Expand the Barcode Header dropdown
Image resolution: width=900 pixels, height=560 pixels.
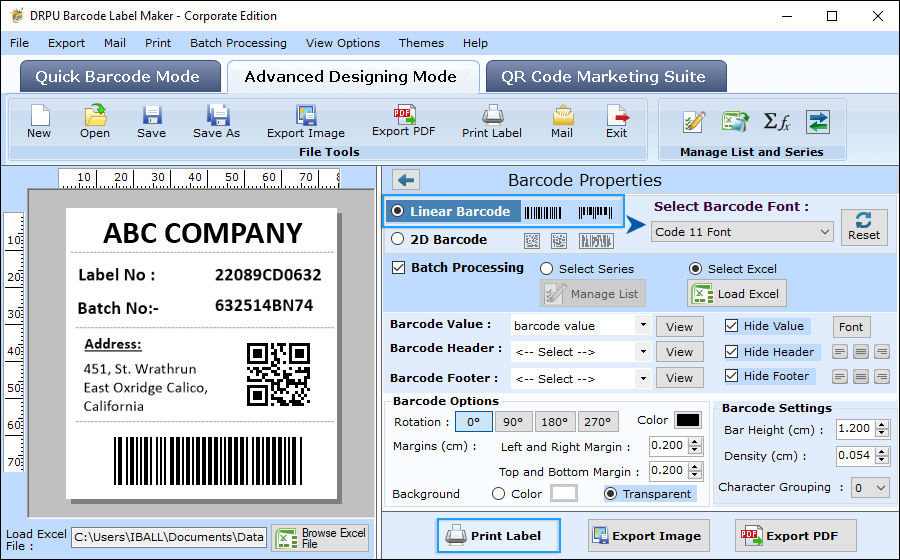[x=643, y=351]
